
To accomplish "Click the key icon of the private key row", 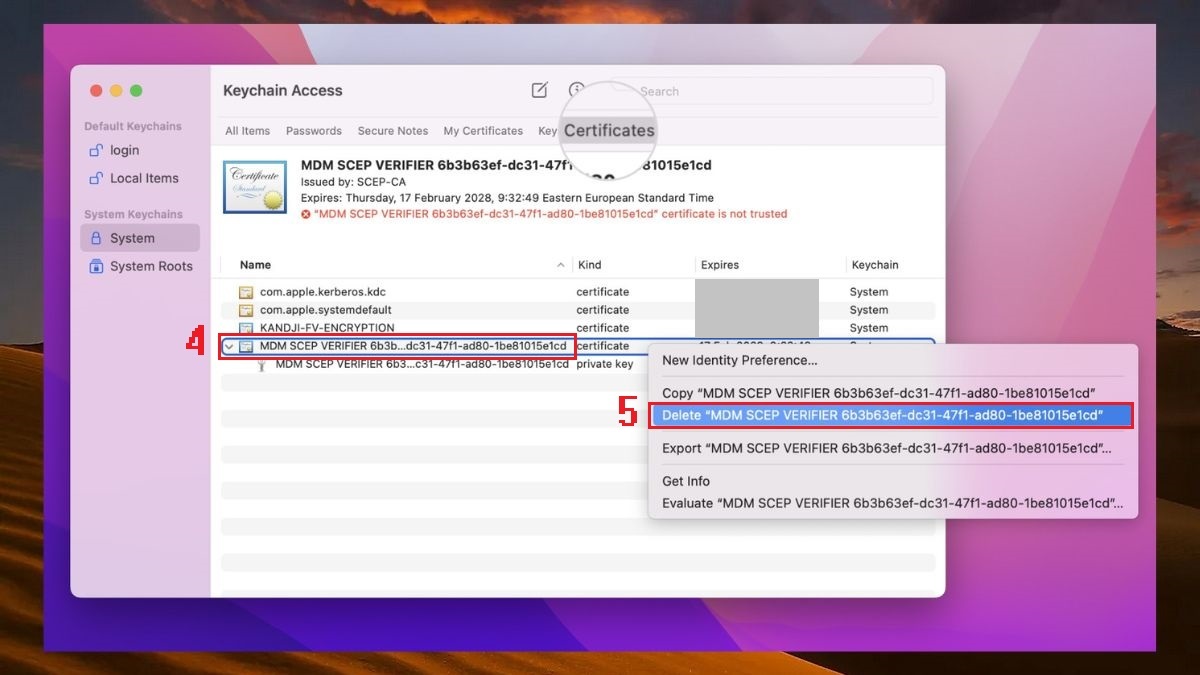I will pyautogui.click(x=262, y=365).
